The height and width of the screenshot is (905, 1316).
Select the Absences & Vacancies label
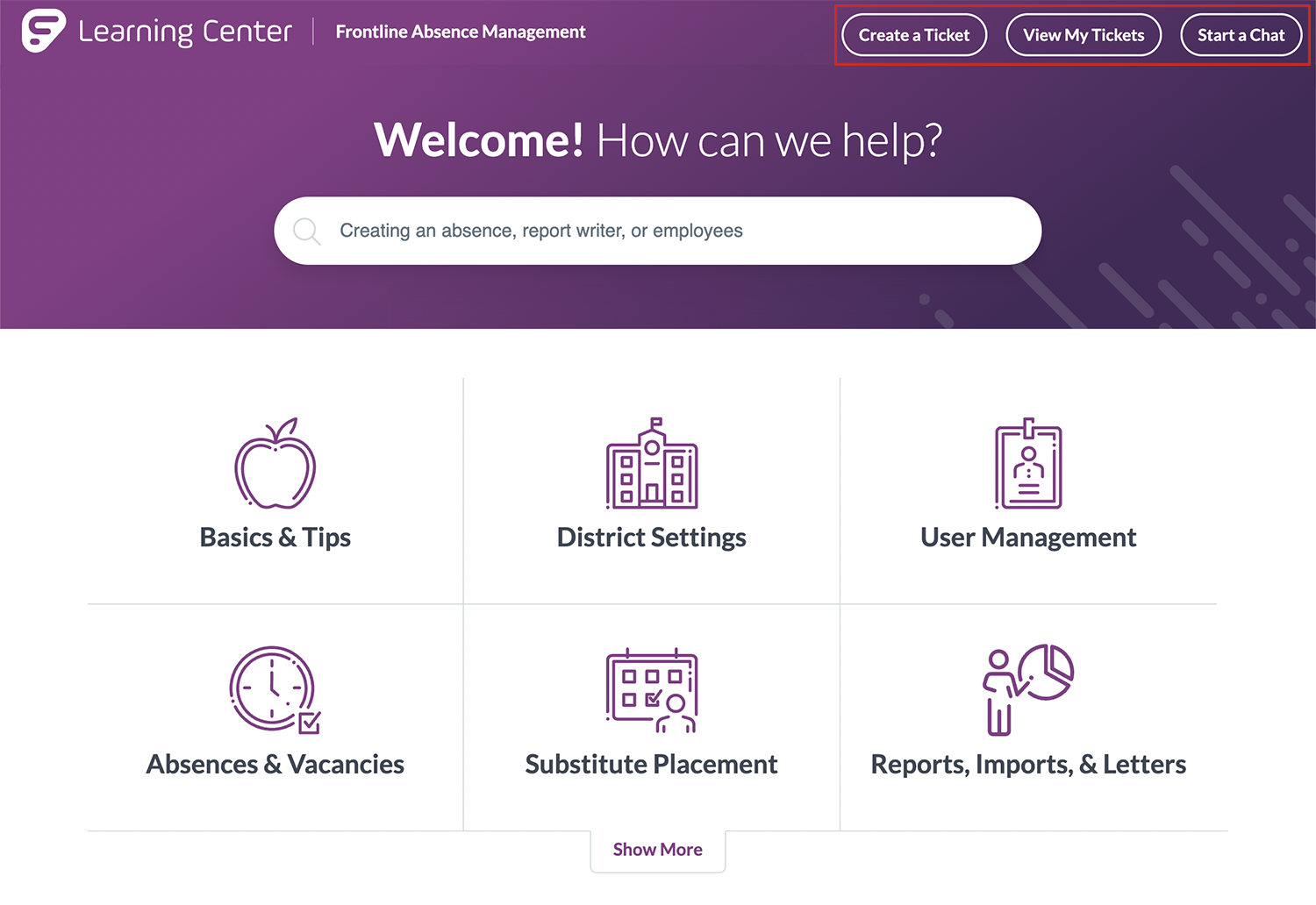point(275,765)
